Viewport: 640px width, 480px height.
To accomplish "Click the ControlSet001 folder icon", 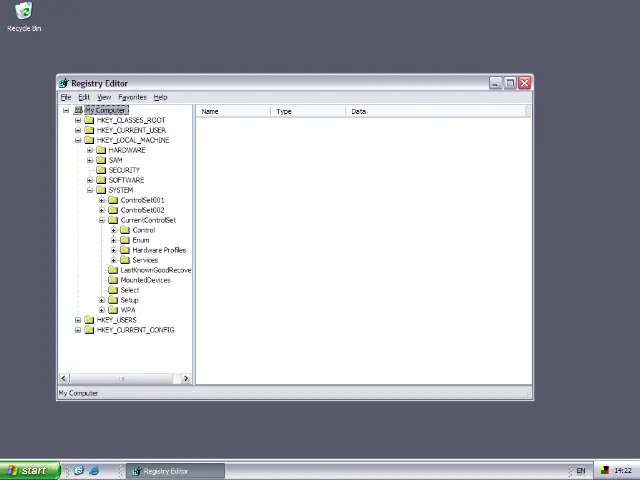I will coord(113,200).
